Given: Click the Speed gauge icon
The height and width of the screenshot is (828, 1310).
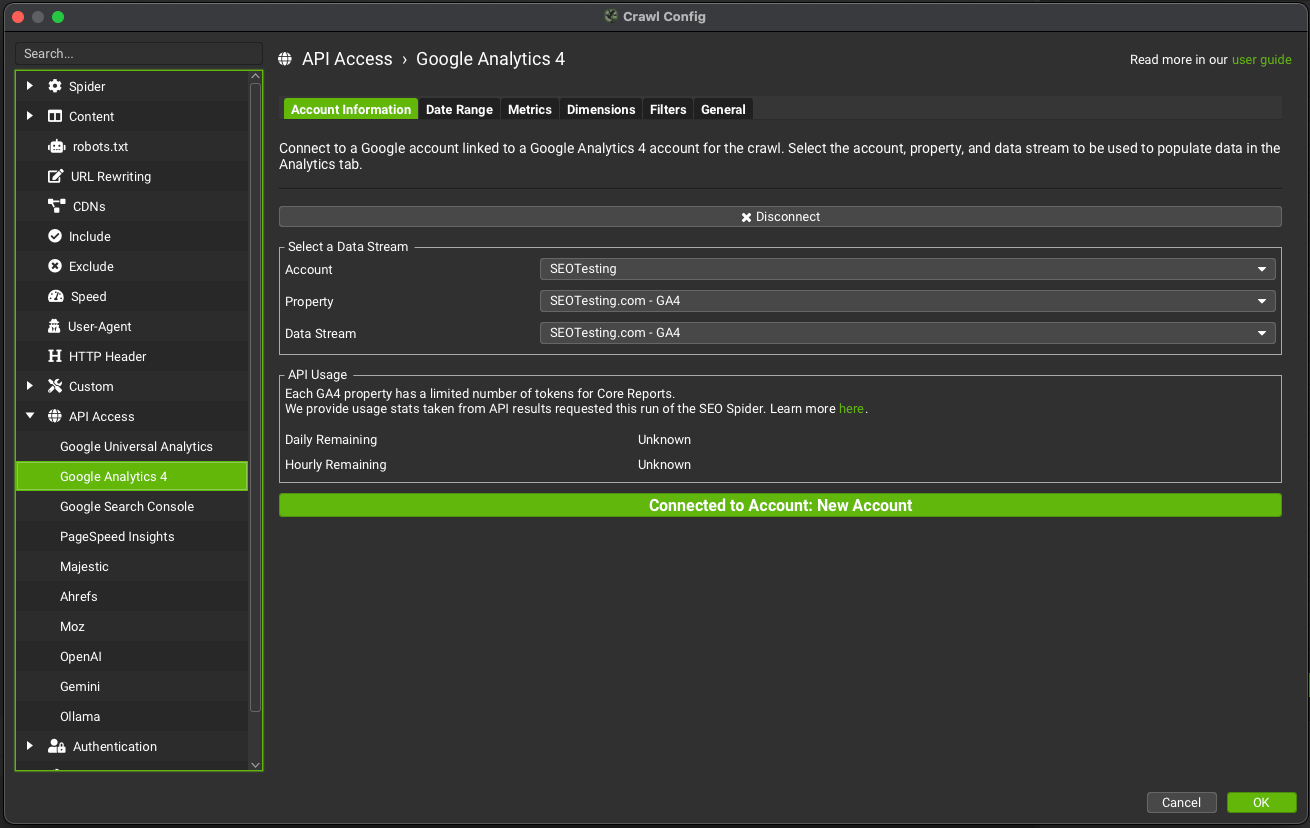Looking at the screenshot, I should 56,296.
